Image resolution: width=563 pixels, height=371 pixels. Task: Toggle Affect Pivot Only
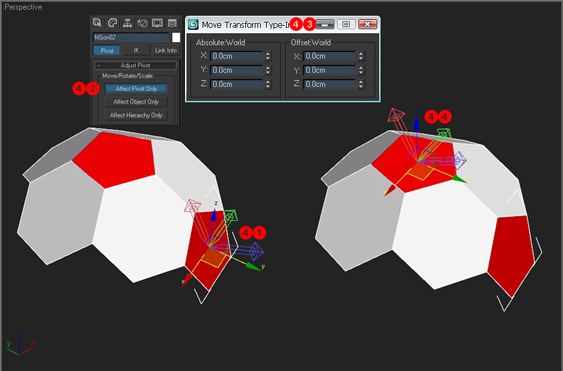[136, 89]
